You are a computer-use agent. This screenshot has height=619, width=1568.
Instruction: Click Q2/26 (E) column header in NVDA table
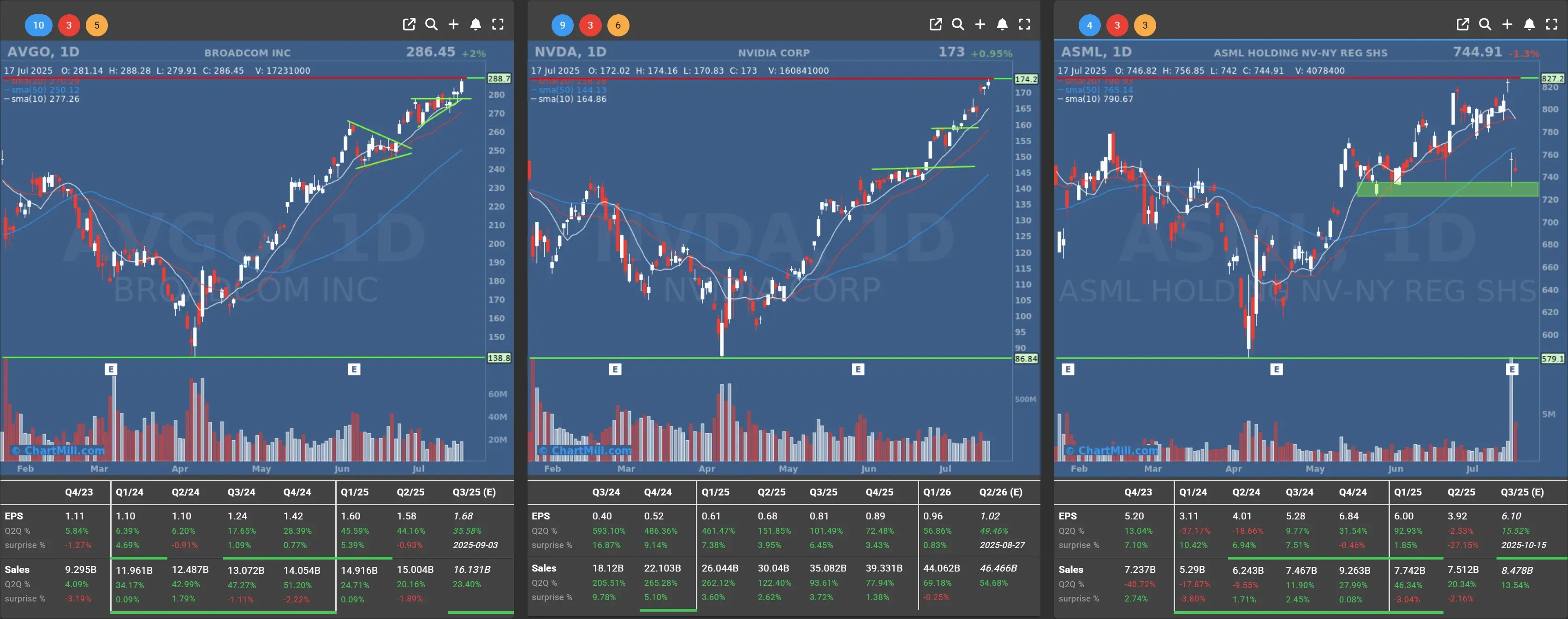coord(1001,492)
